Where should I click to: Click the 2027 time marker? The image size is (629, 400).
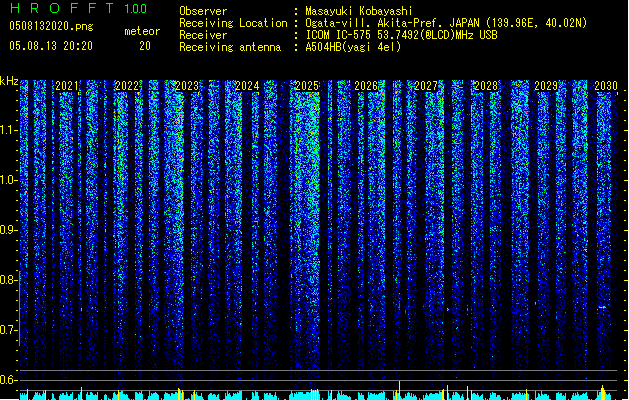tap(426, 86)
